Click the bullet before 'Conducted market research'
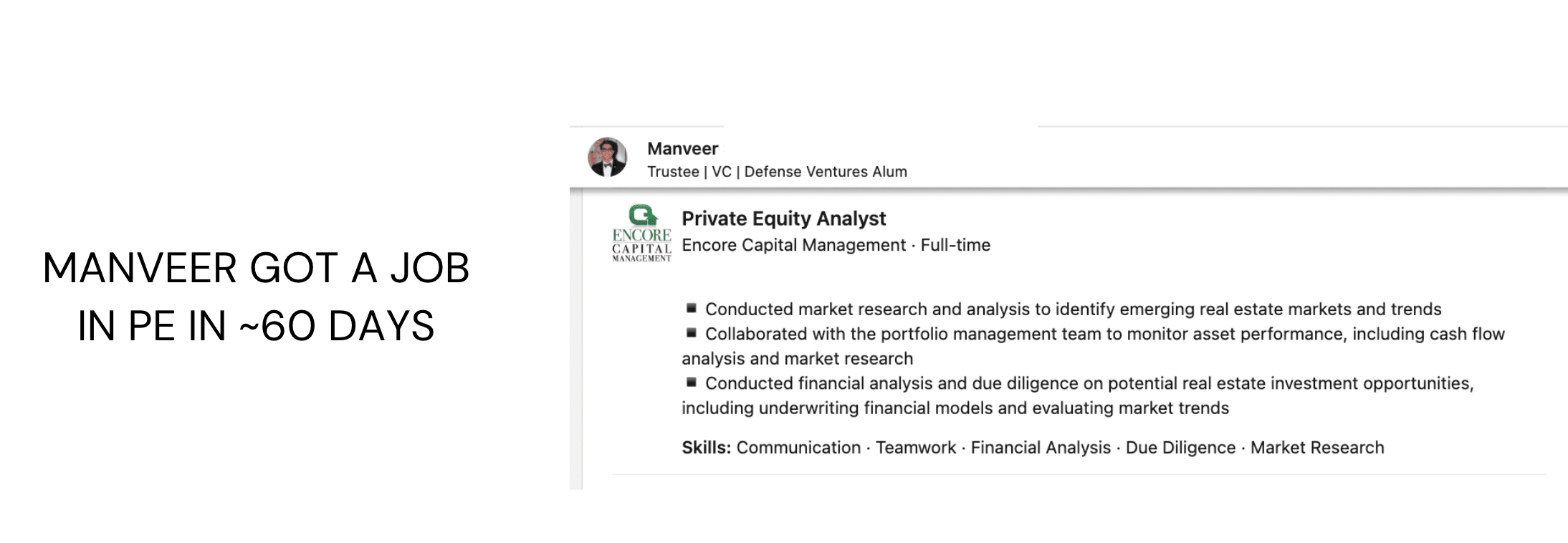This screenshot has height=543, width=1568. (692, 308)
